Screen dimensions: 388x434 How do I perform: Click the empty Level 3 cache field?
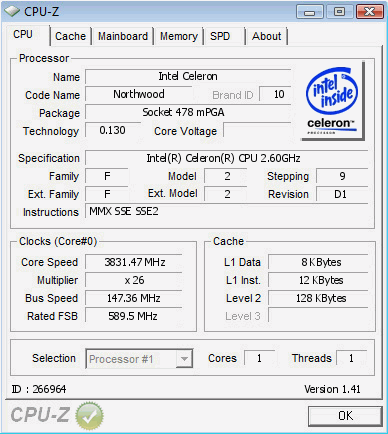pos(318,316)
